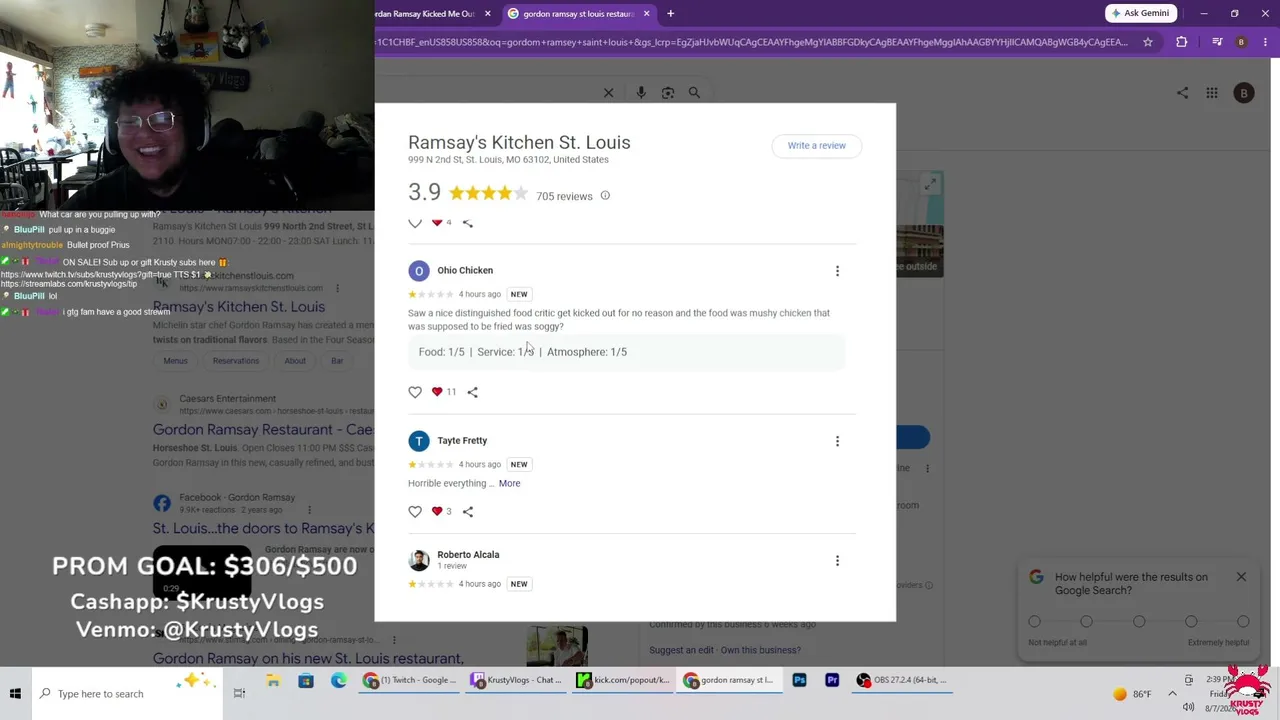This screenshot has width=1280, height=720.
Task: Bookmark this page with star icon
Action: [x=1148, y=42]
